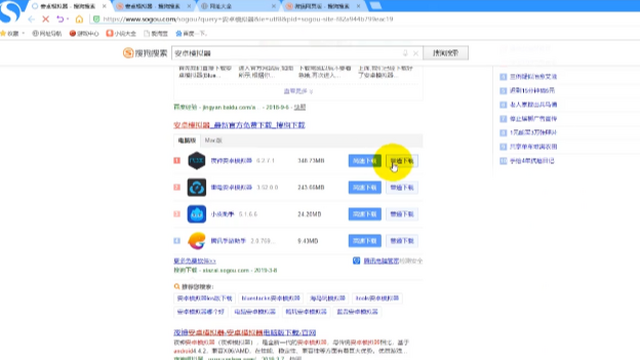Image resolution: width=640 pixels, height=360 pixels.
Task: Click the blue fast download button for 24.20MB
Action: point(364,214)
